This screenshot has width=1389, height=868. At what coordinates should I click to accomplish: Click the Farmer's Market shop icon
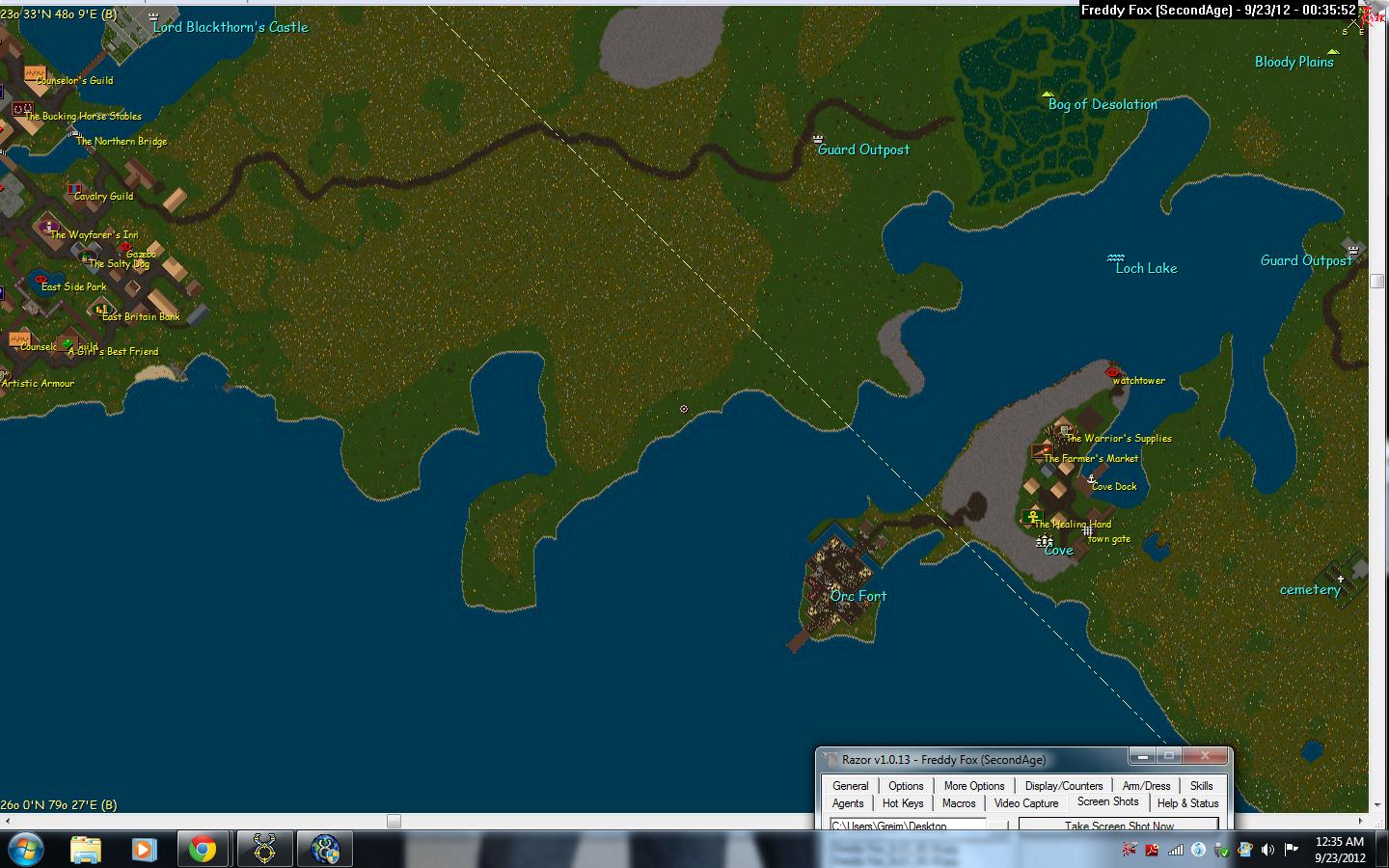click(1042, 450)
